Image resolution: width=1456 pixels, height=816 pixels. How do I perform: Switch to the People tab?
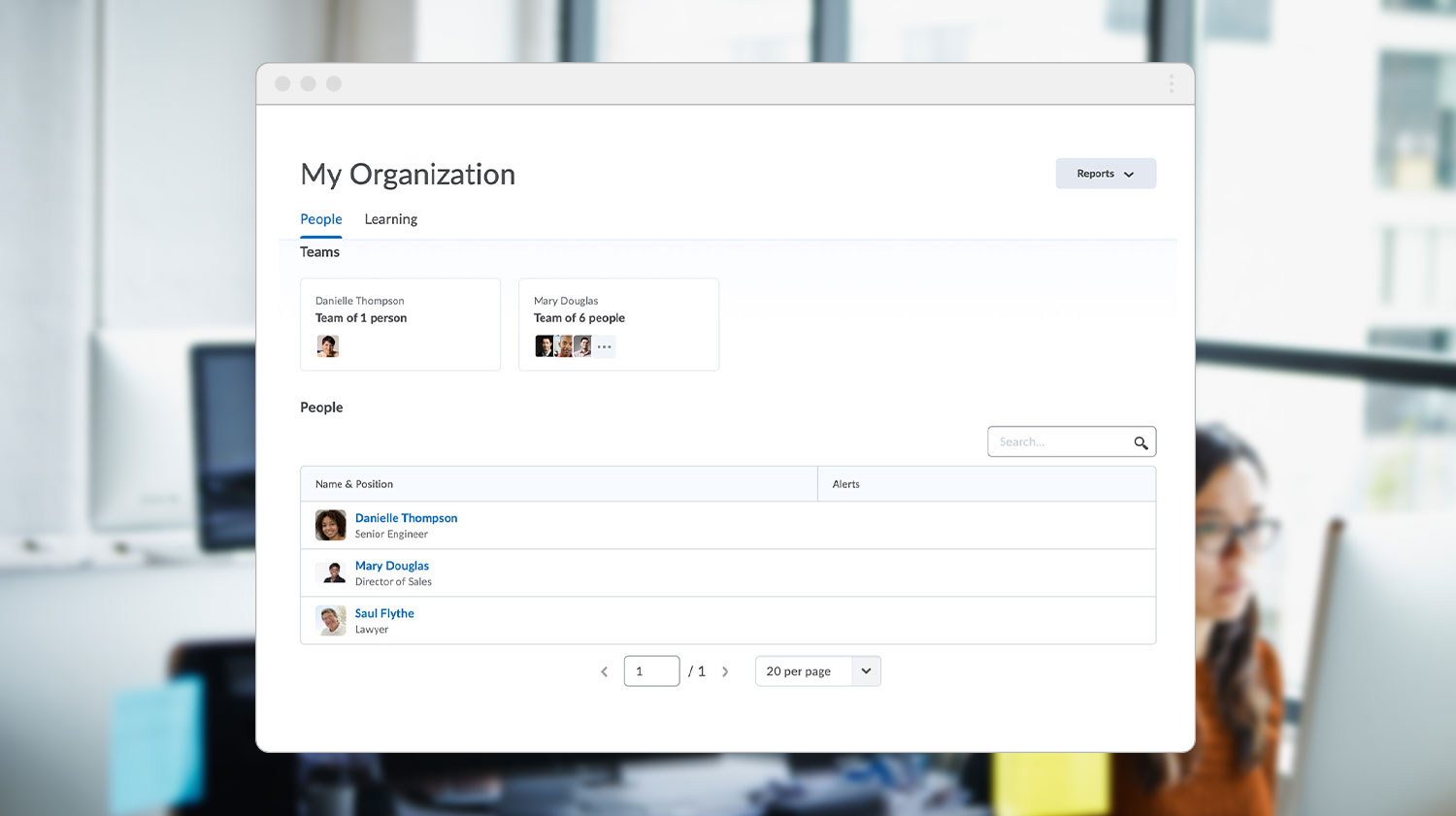point(321,219)
